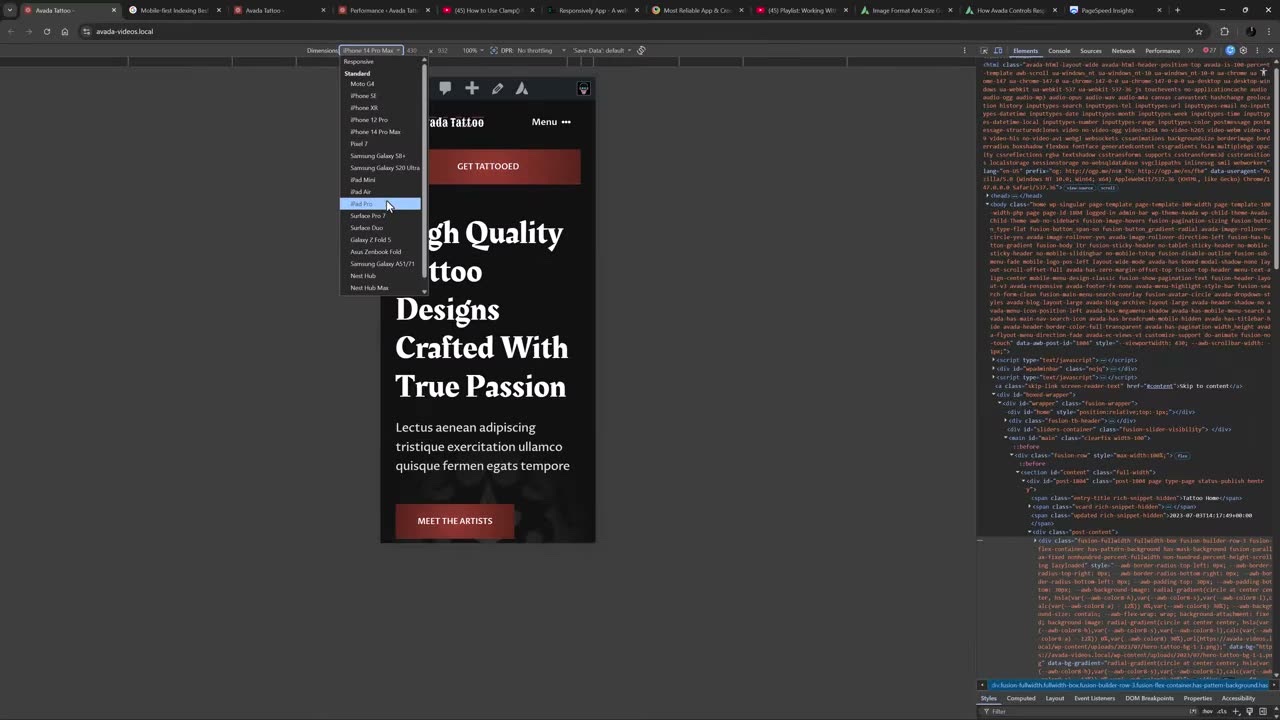Screen dimensions: 1280x720
Task: Select iPad Pro from device list
Action: coord(380,204)
